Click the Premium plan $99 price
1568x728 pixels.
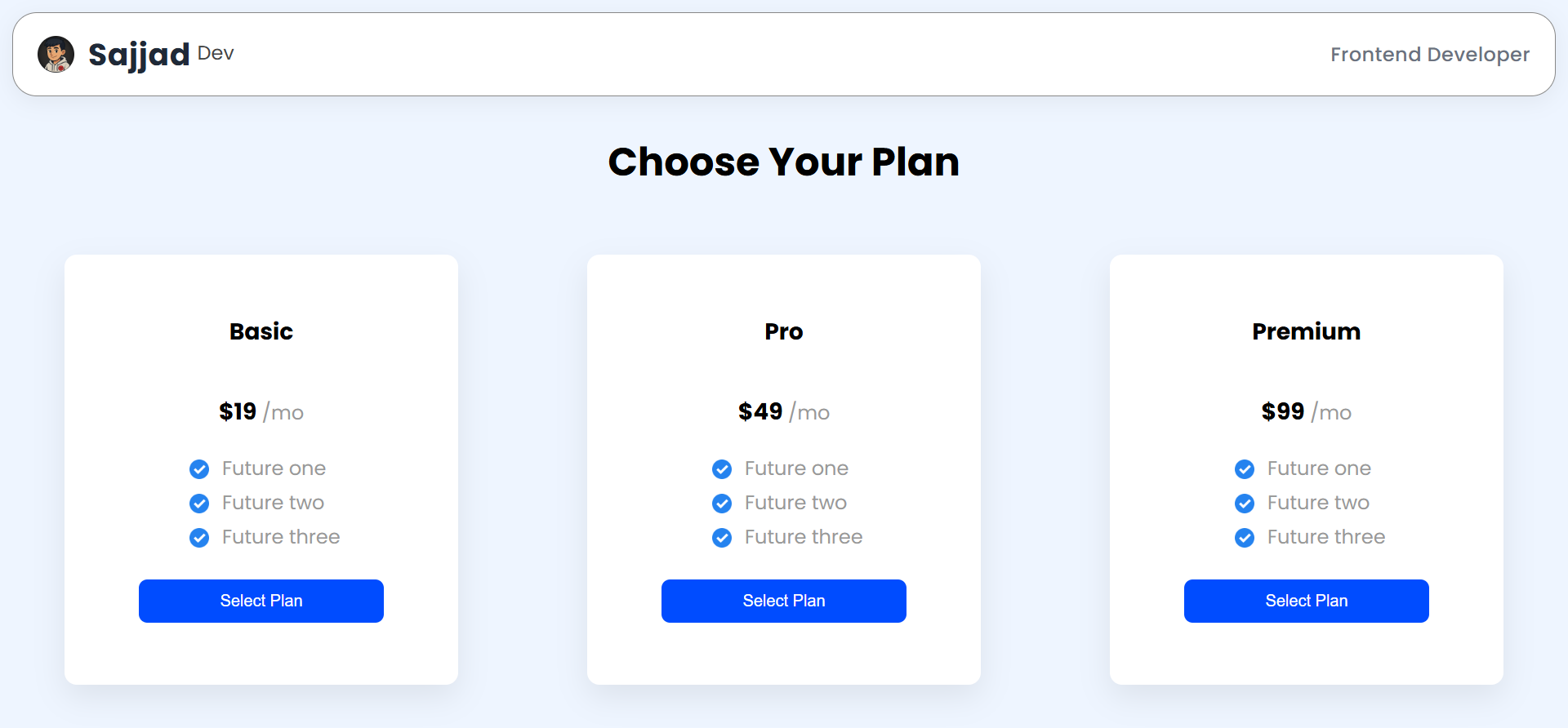[x=1283, y=411]
